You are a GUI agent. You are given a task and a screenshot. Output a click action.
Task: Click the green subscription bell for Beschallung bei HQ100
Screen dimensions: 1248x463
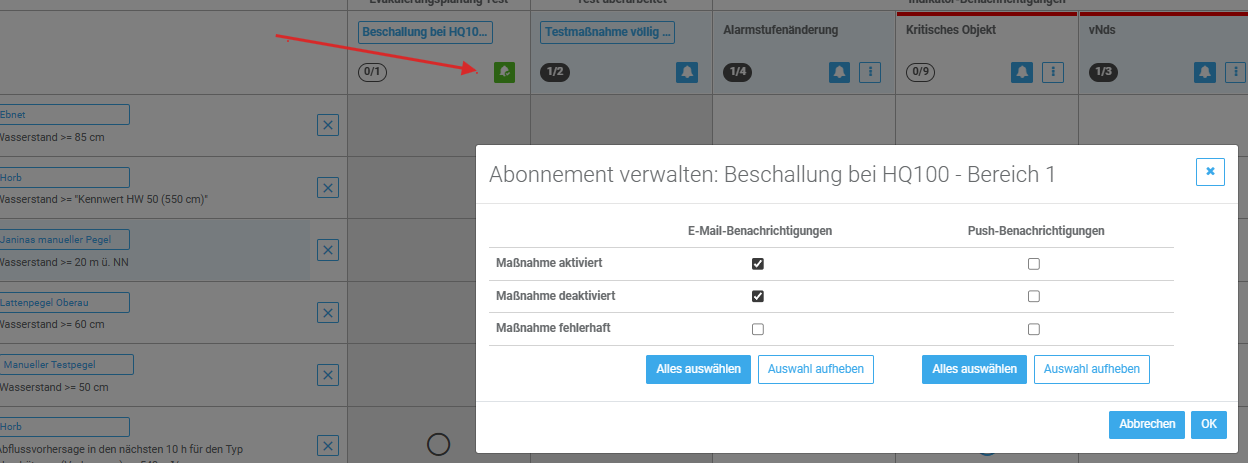[x=504, y=72]
